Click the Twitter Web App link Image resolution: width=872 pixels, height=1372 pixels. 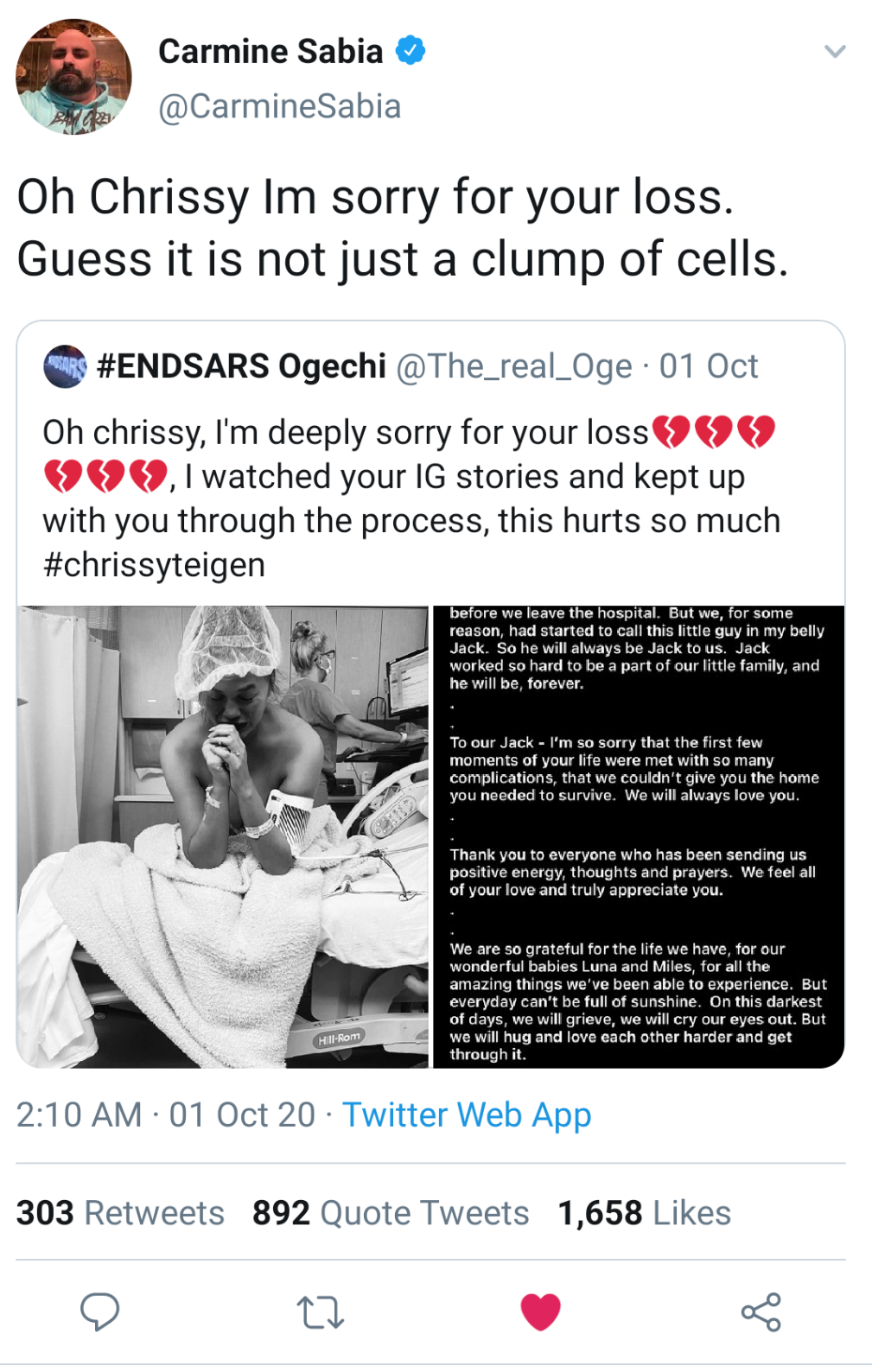pyautogui.click(x=467, y=1115)
